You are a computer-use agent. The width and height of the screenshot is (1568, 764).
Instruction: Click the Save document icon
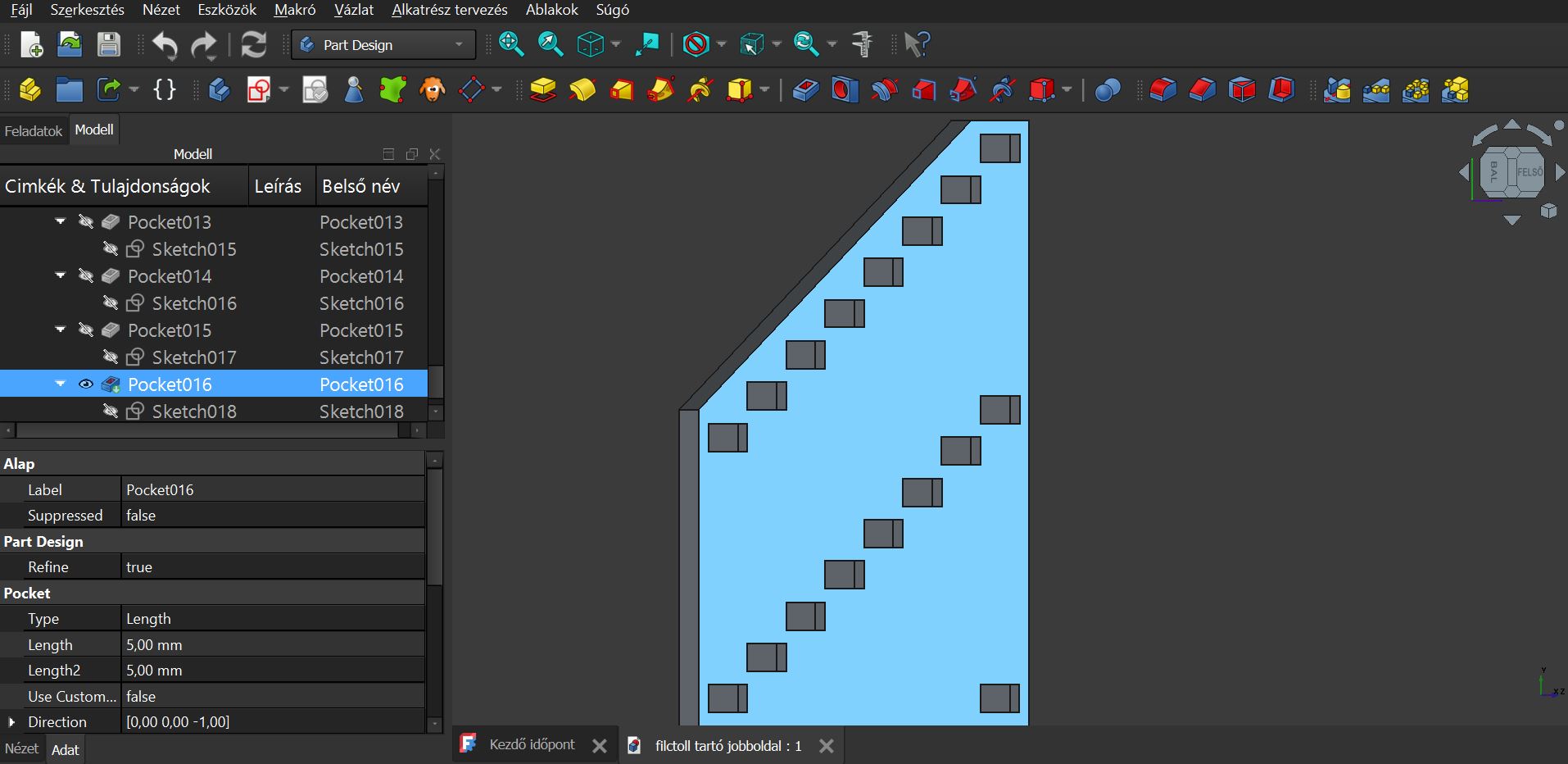[x=109, y=45]
